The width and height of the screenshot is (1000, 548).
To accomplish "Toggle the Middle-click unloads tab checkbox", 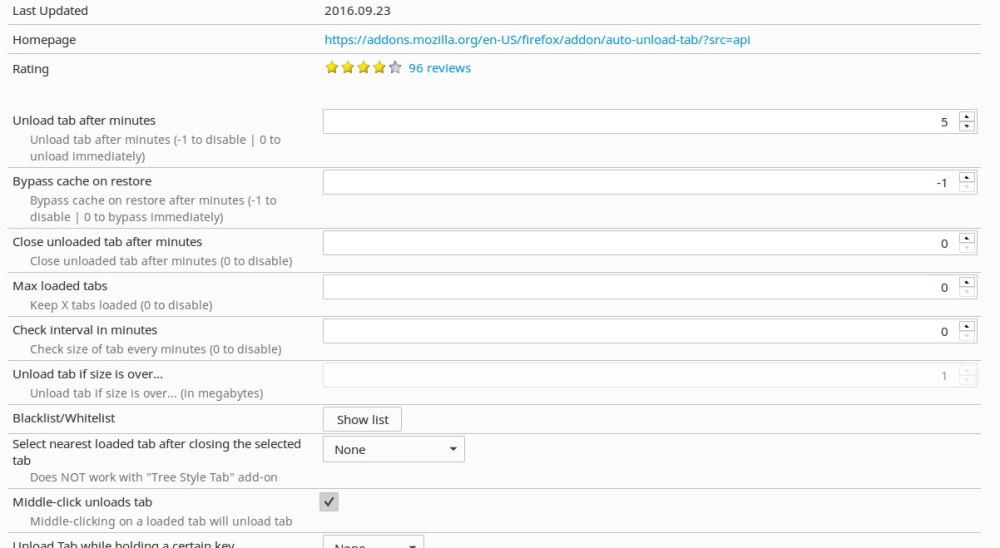I will point(329,501).
